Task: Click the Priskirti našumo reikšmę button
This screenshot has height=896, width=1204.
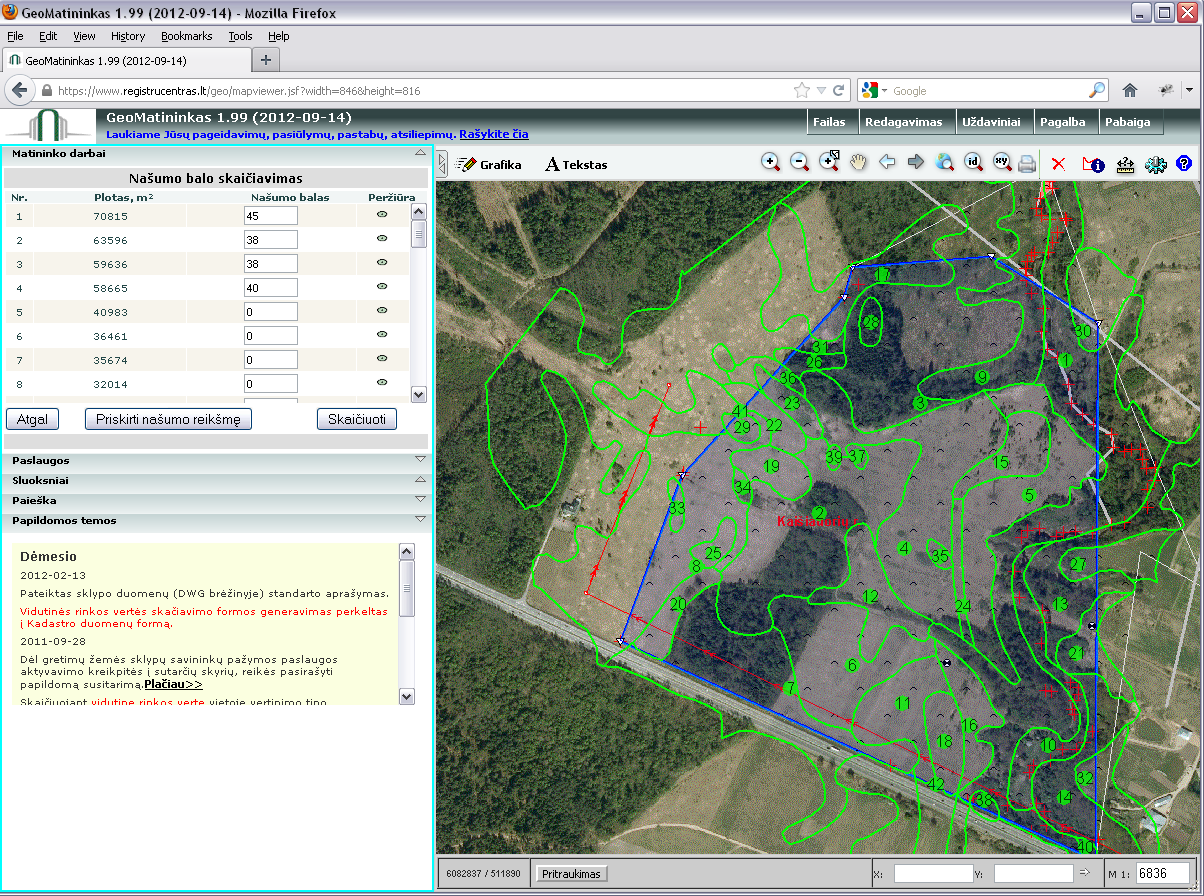Action: (x=168, y=419)
